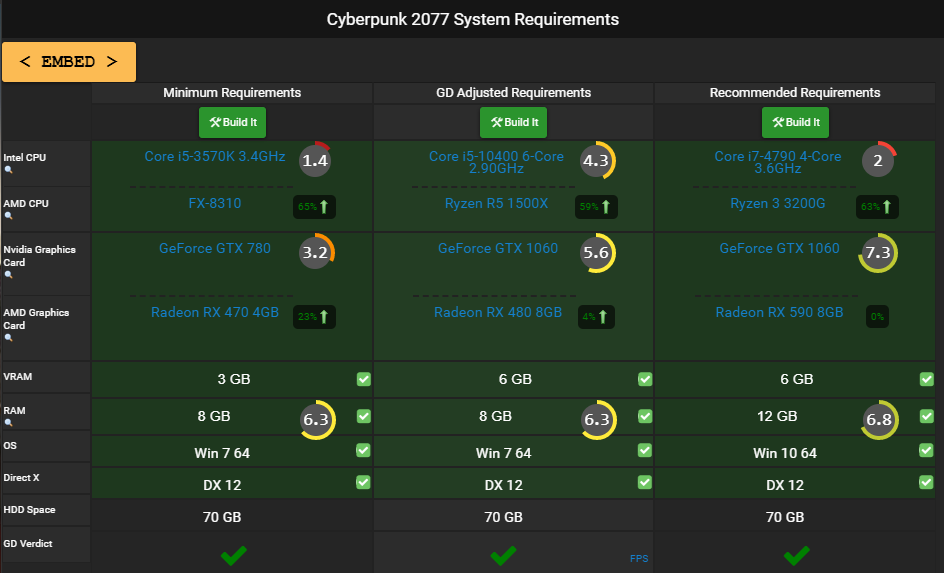Screen dimensions: 944x573
Task: Click the 6.3 RAM gauge in GD Adjusted column
Action: point(598,420)
